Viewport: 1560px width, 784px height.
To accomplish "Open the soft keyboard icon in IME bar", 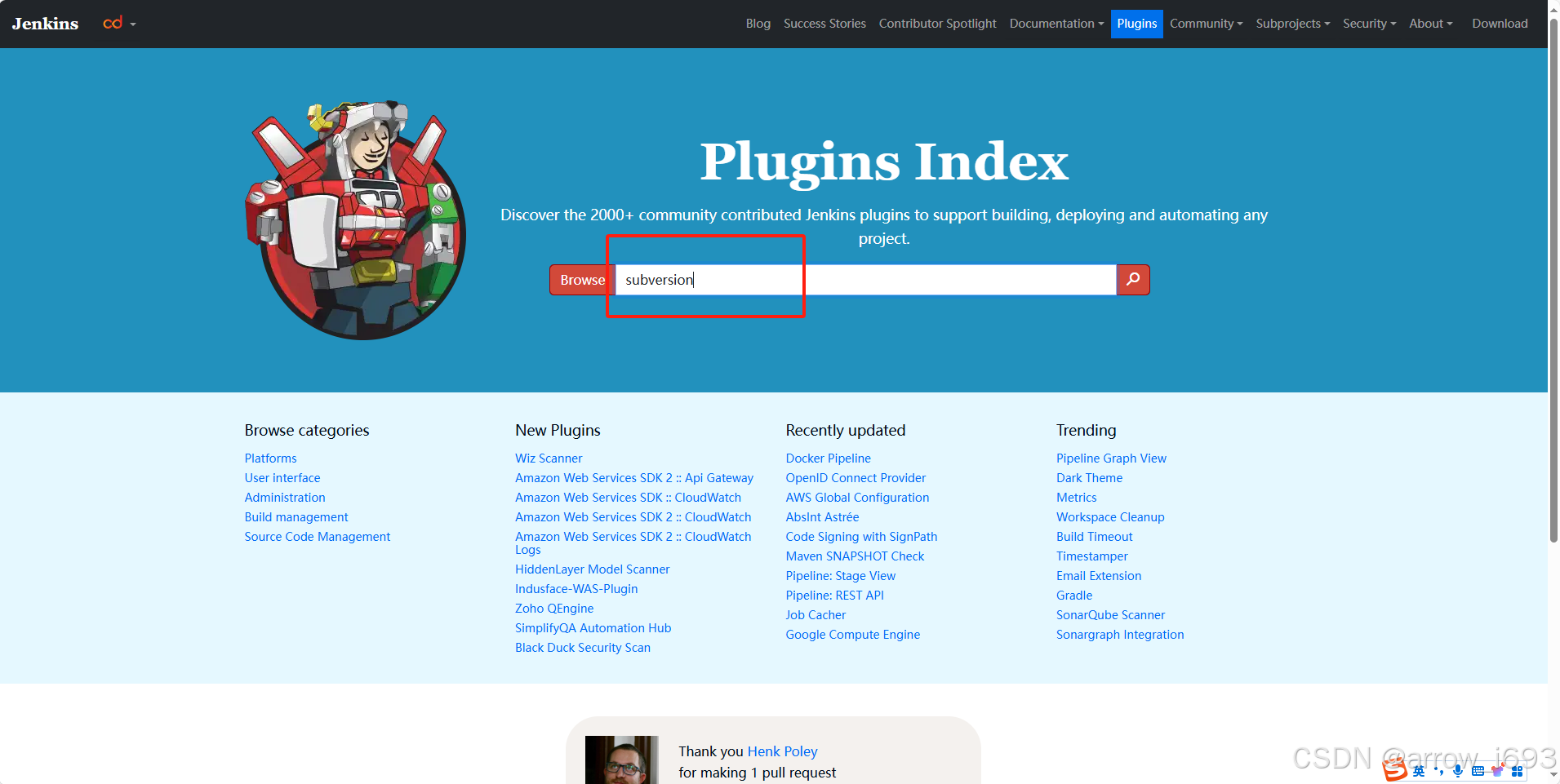I will (x=1478, y=771).
